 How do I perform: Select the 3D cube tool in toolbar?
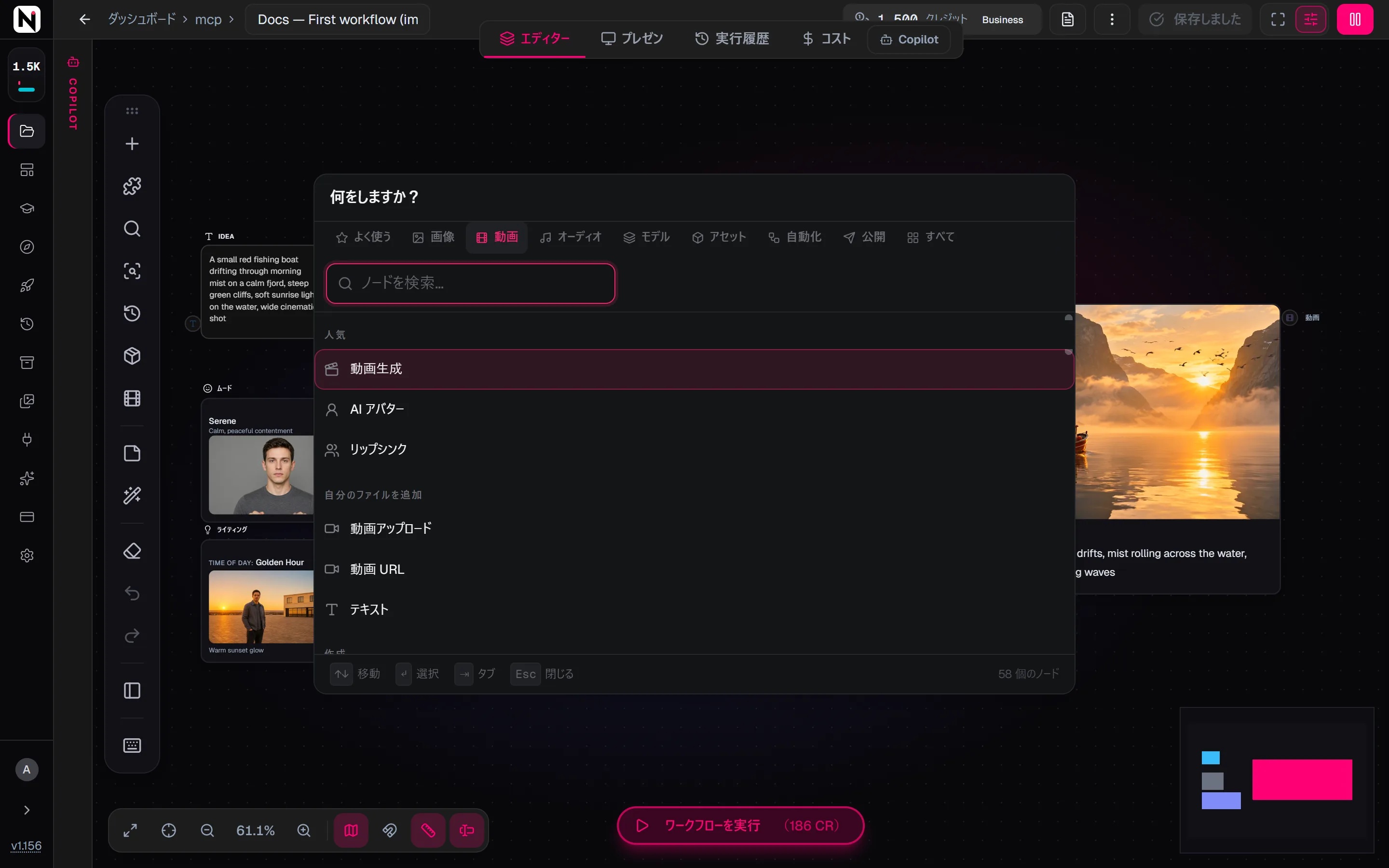click(x=132, y=356)
